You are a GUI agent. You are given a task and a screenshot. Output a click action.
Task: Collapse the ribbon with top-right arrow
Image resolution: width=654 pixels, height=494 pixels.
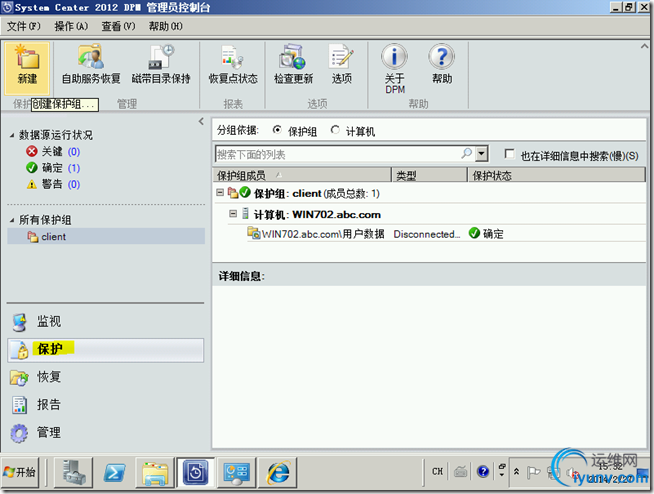[x=644, y=46]
